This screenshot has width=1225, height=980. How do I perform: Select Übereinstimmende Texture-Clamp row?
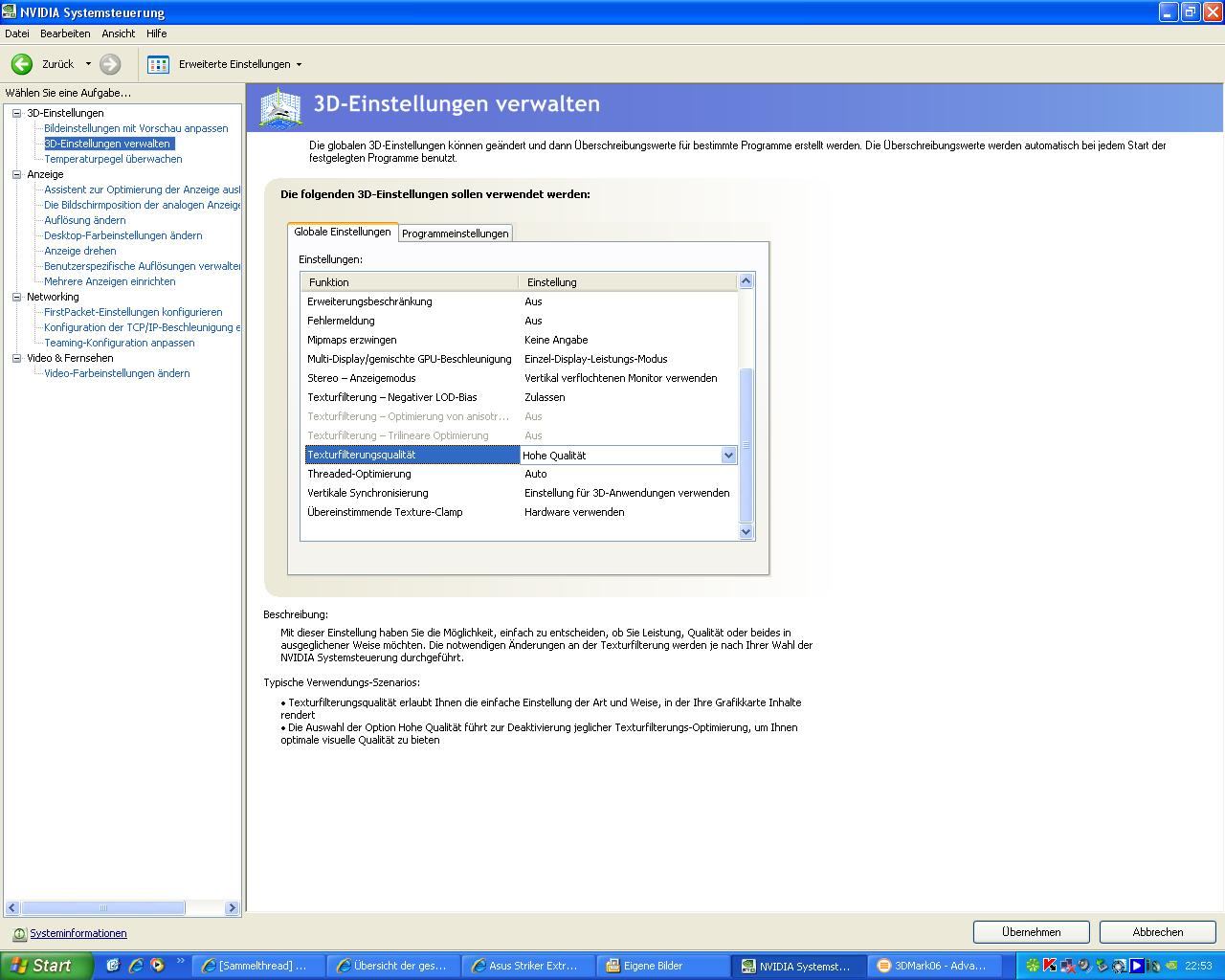520,512
